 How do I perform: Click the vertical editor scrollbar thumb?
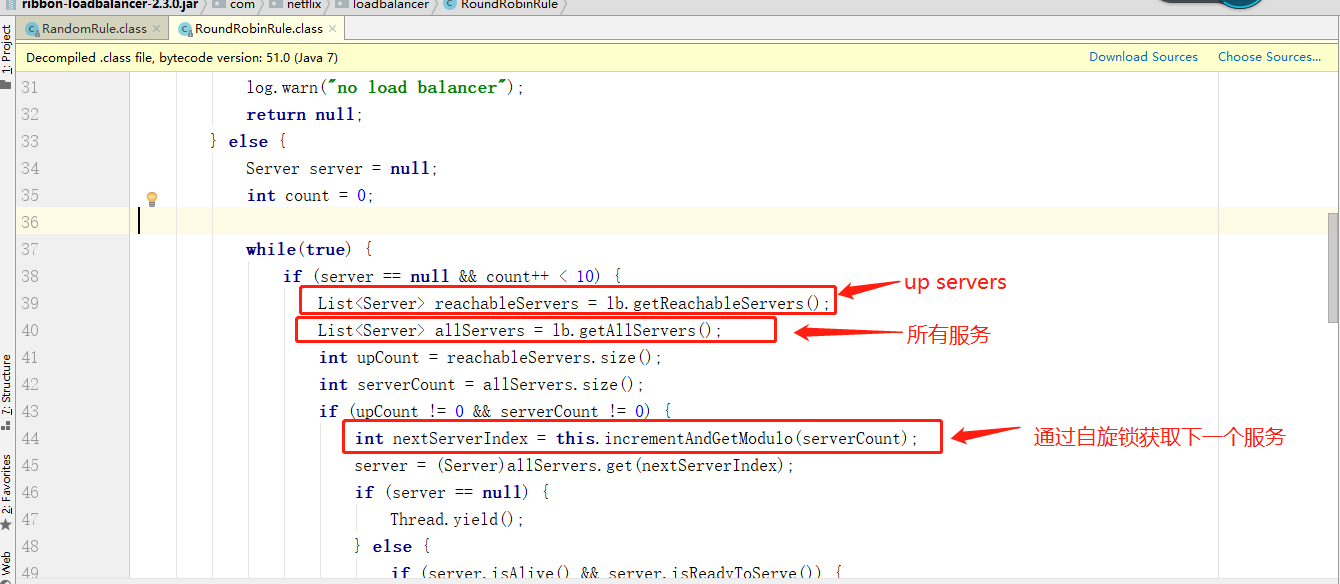pos(1333,268)
